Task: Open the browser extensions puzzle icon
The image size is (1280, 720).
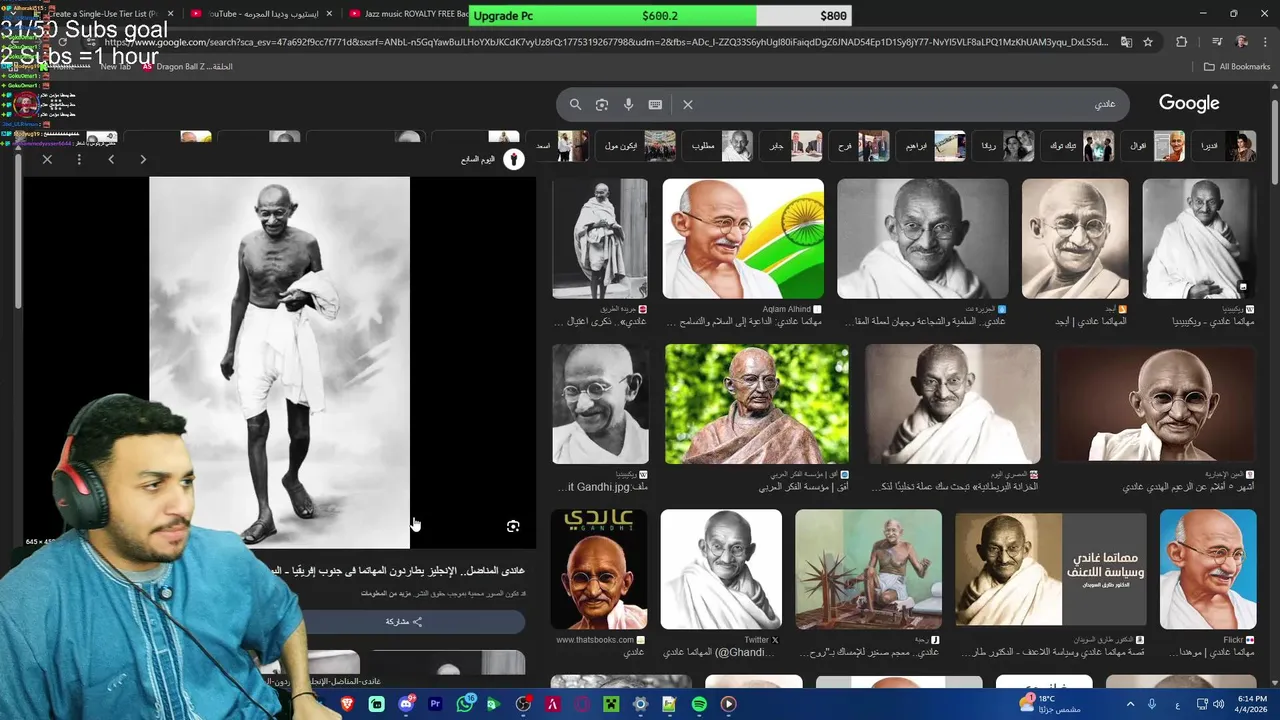Action: [1182, 42]
